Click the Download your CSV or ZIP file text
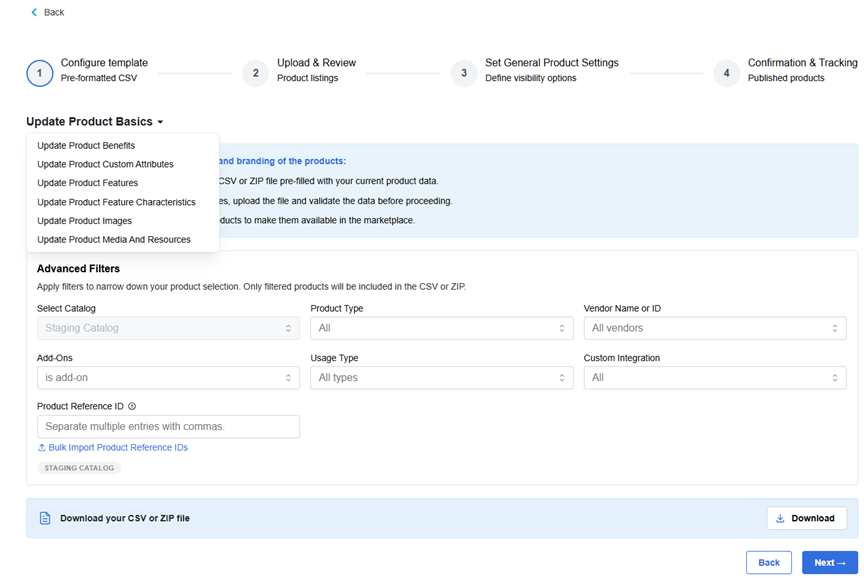 pyautogui.click(x=125, y=518)
